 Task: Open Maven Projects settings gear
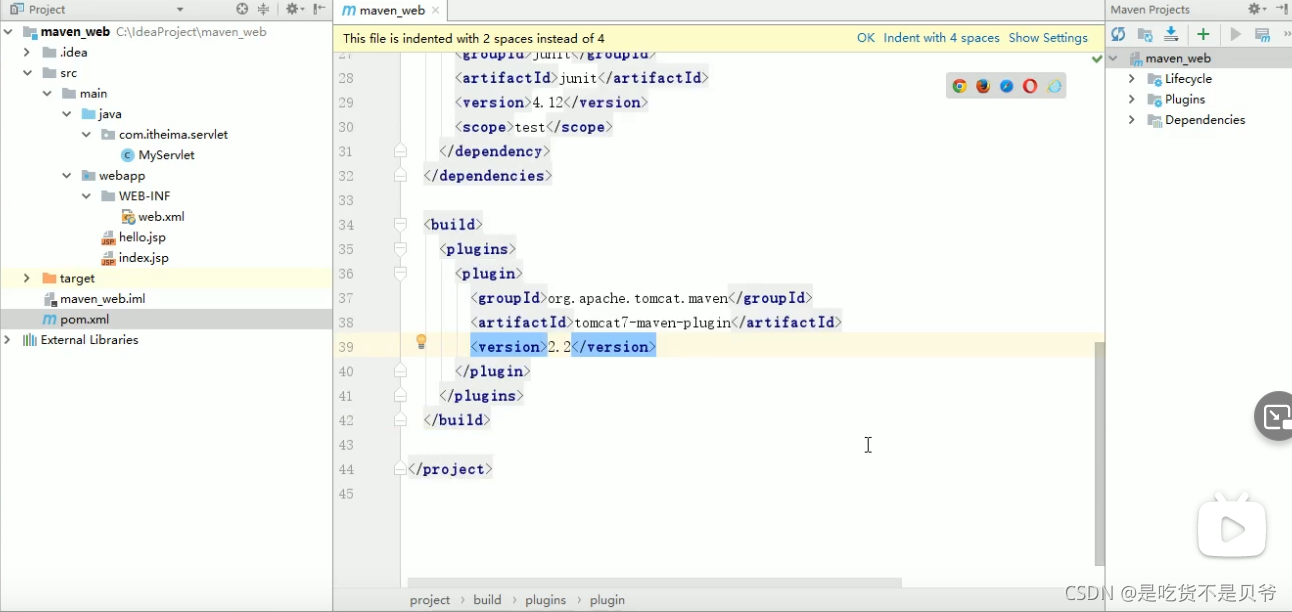[1257, 9]
